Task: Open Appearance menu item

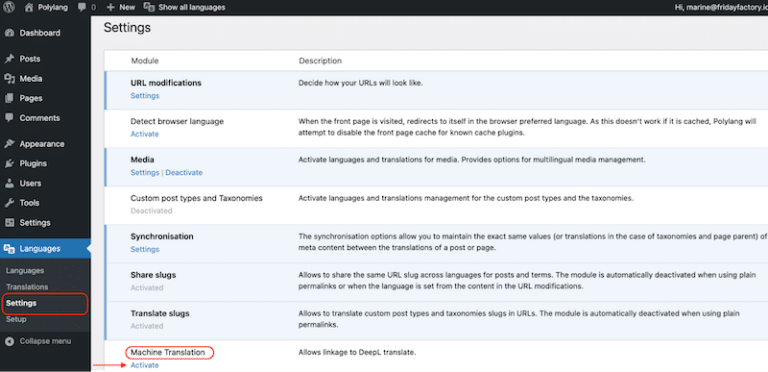Action: (42, 144)
